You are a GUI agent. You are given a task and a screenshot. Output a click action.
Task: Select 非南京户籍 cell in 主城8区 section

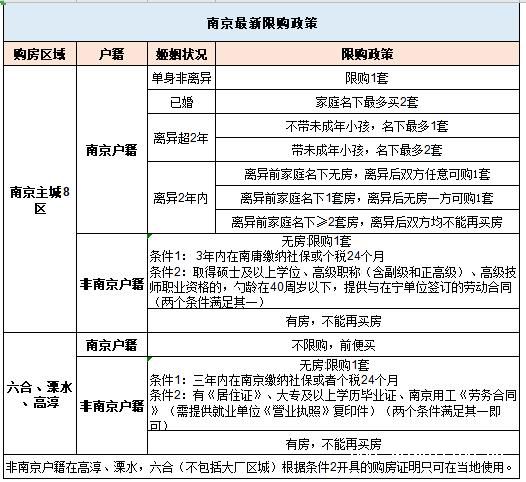[112, 283]
